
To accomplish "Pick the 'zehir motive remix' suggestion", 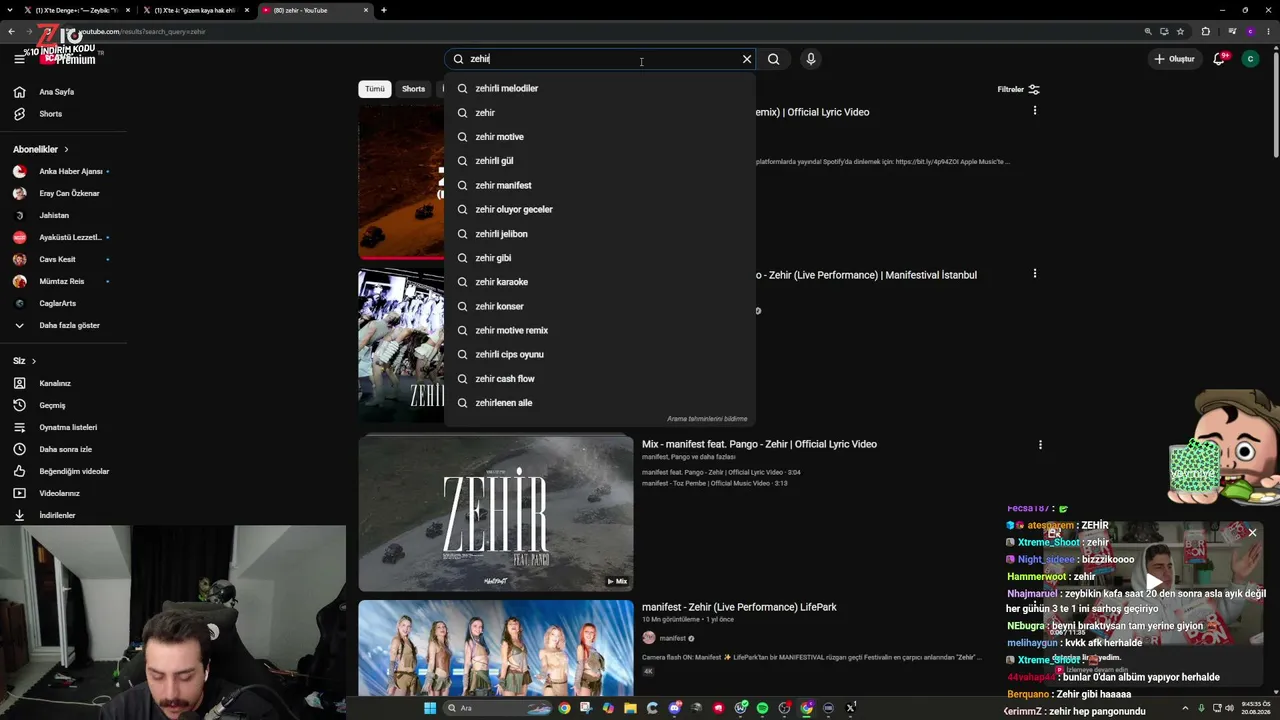I will tap(600, 330).
